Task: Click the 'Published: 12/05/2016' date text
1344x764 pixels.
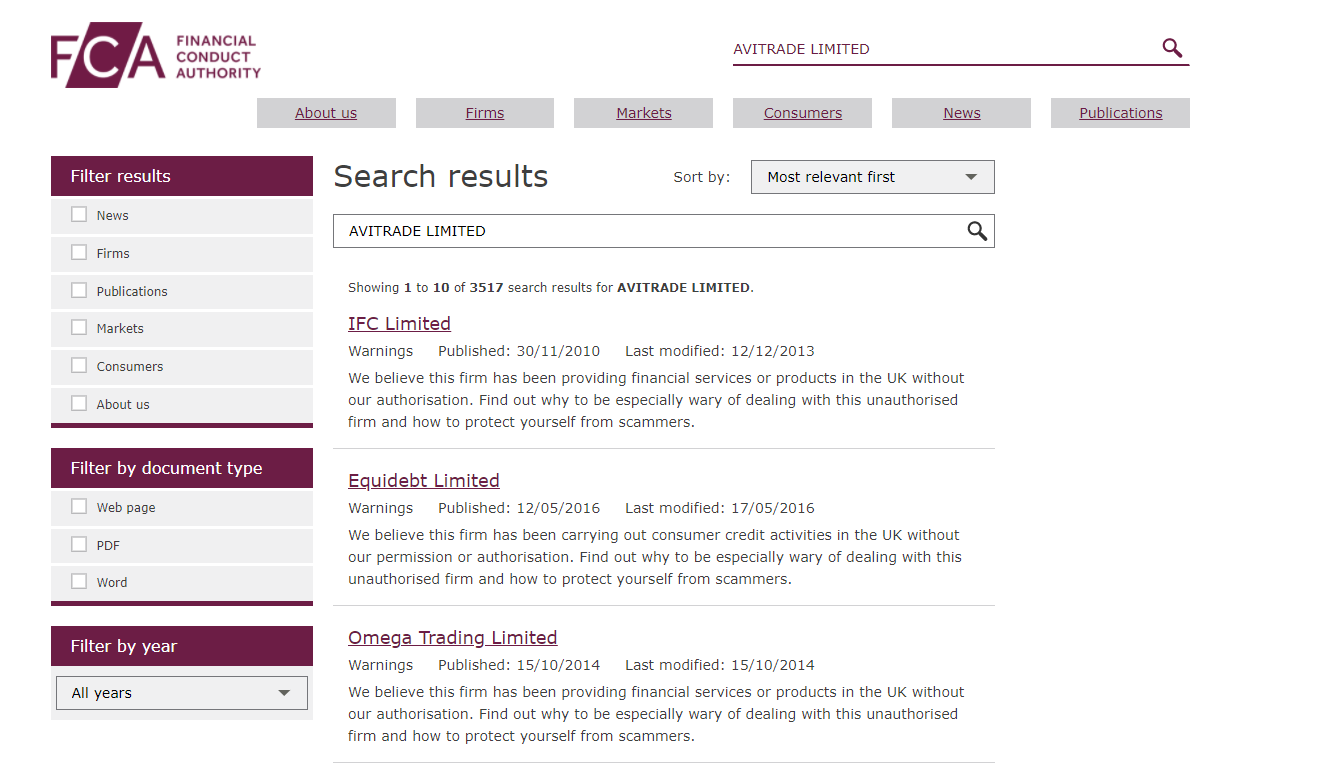Action: [x=519, y=508]
